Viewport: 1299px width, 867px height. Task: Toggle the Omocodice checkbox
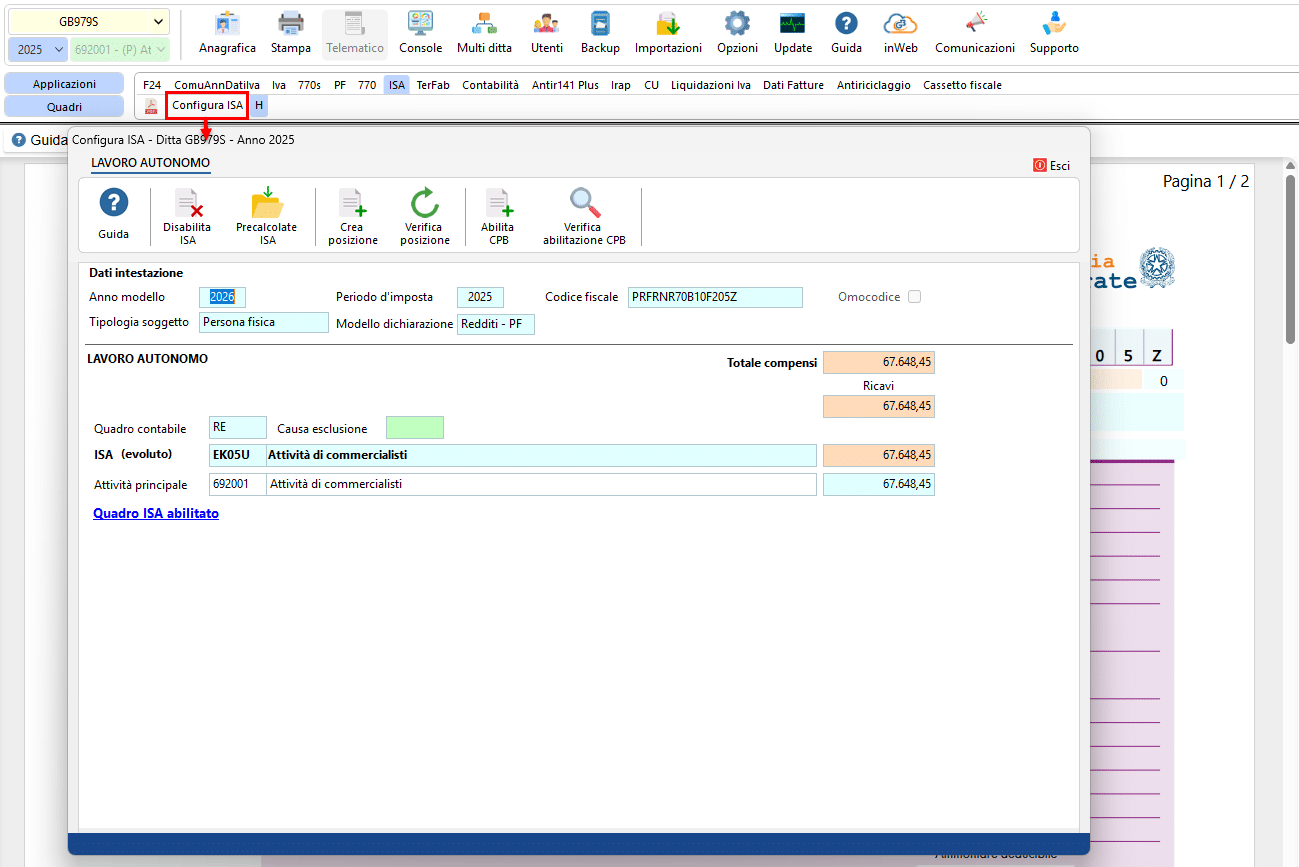tap(914, 297)
